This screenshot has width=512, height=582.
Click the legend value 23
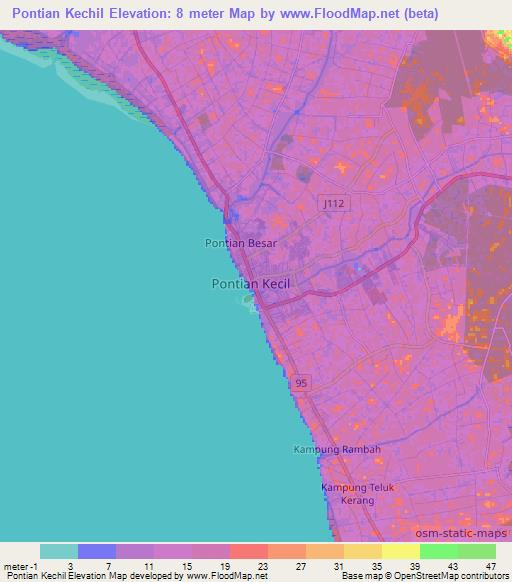[263, 566]
